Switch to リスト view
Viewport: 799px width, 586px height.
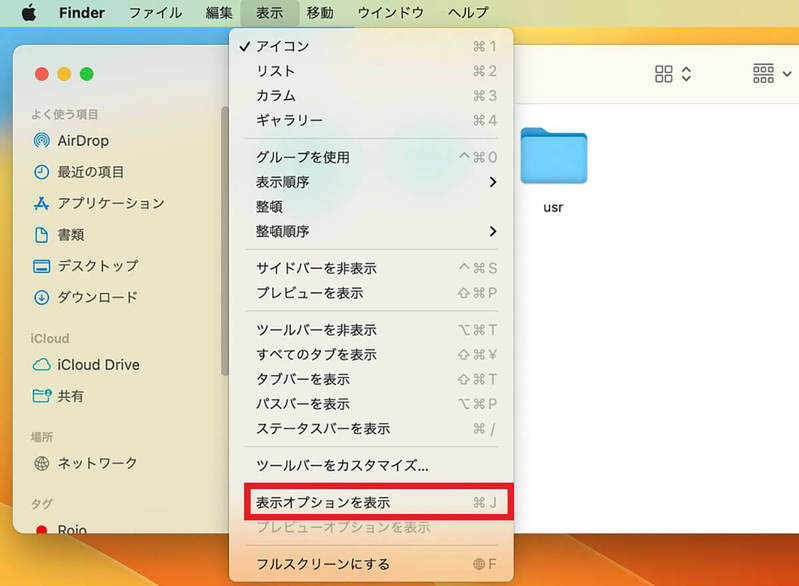tap(371, 71)
